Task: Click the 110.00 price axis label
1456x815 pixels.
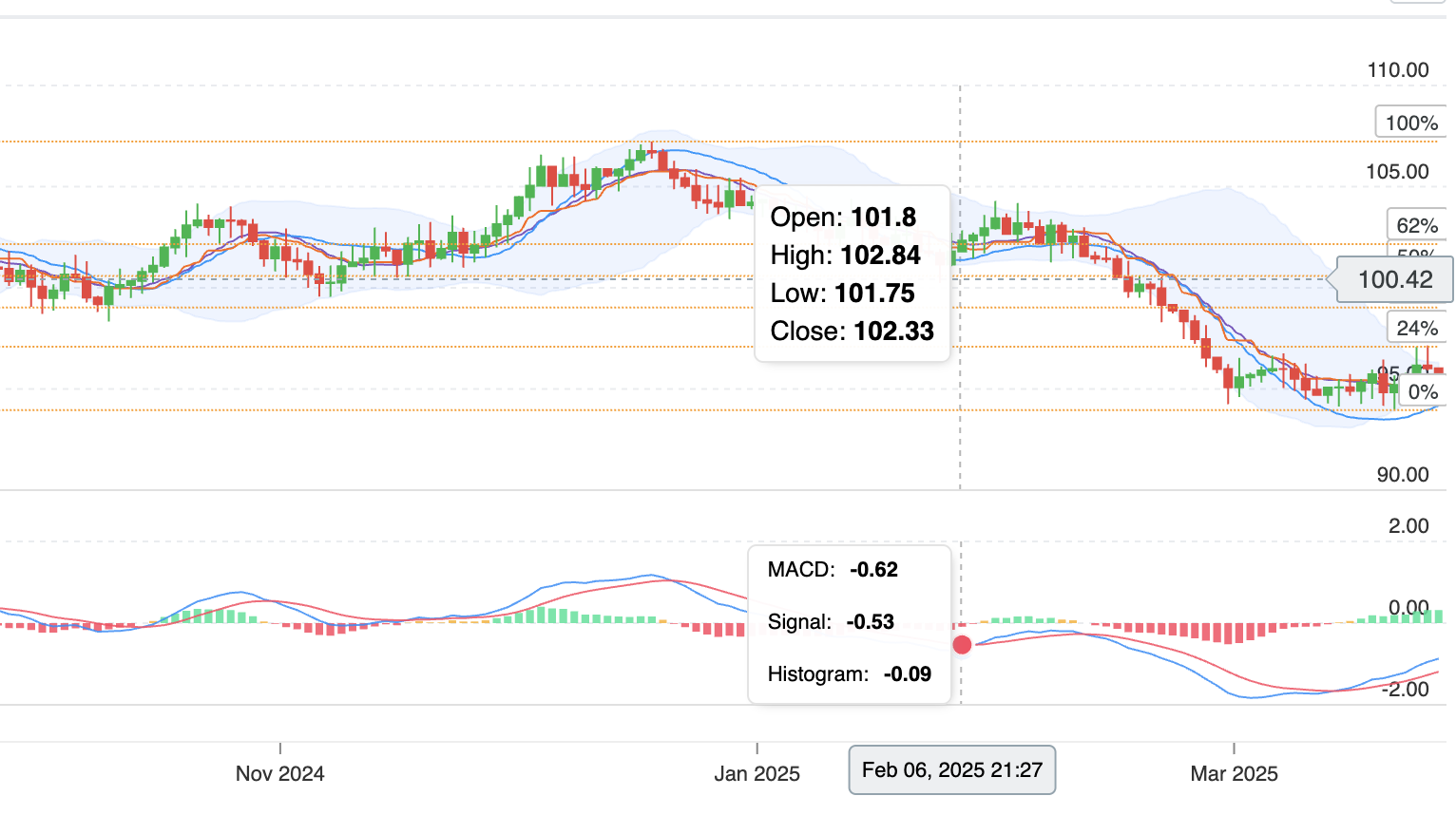Action: click(1397, 69)
